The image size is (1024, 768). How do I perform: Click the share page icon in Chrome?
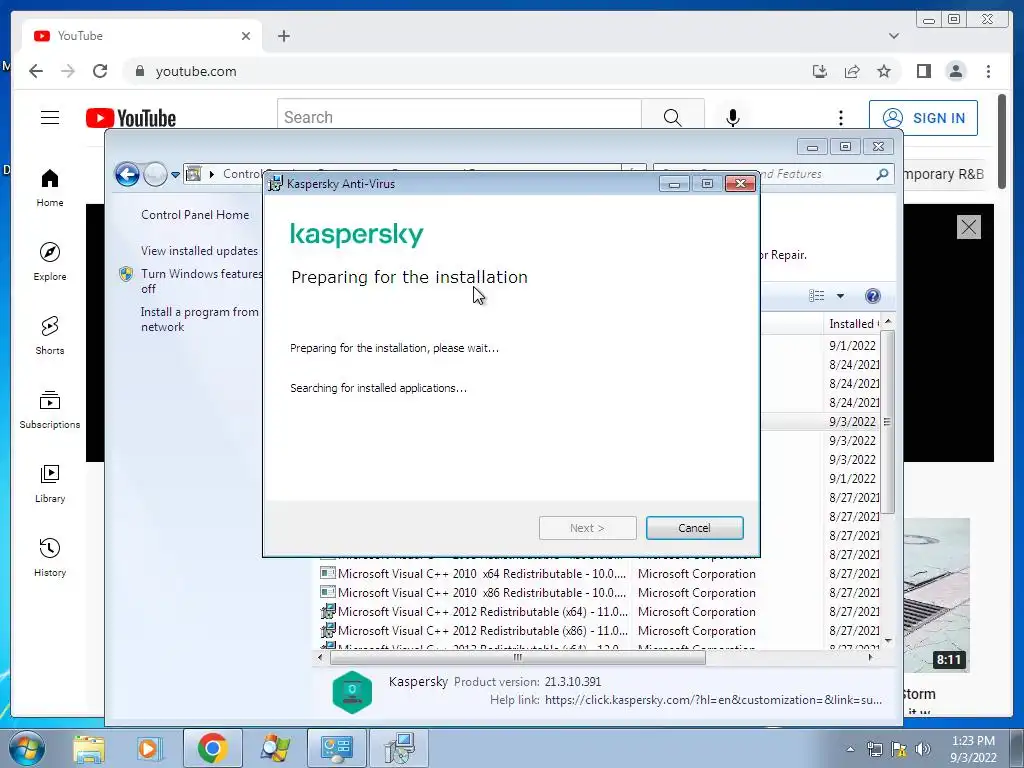pyautogui.click(x=852, y=71)
